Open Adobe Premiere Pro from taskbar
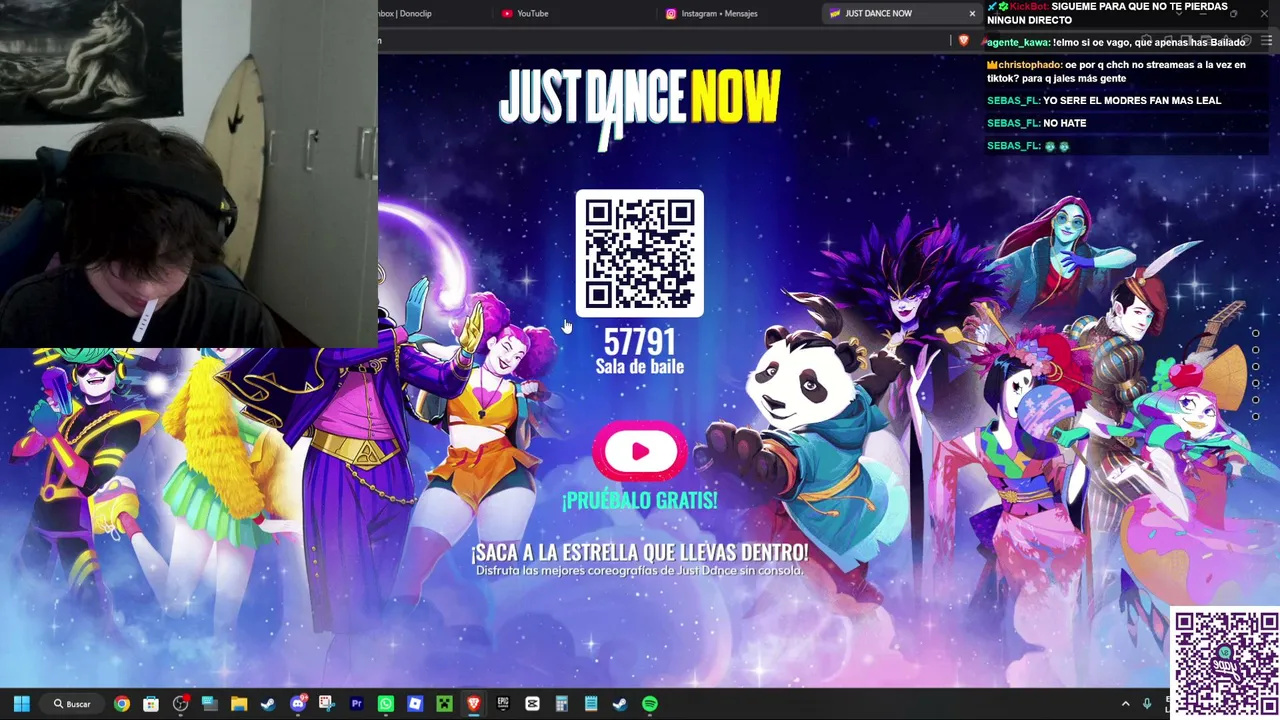1280x720 pixels. pyautogui.click(x=356, y=704)
